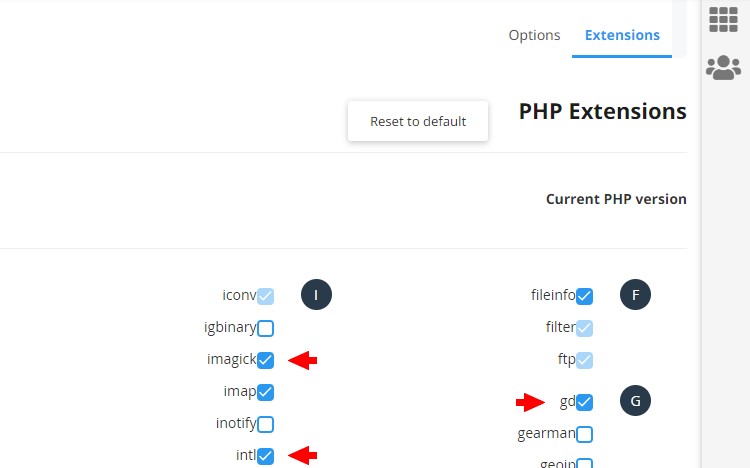
Task: Switch to the Options tab
Action: point(534,35)
